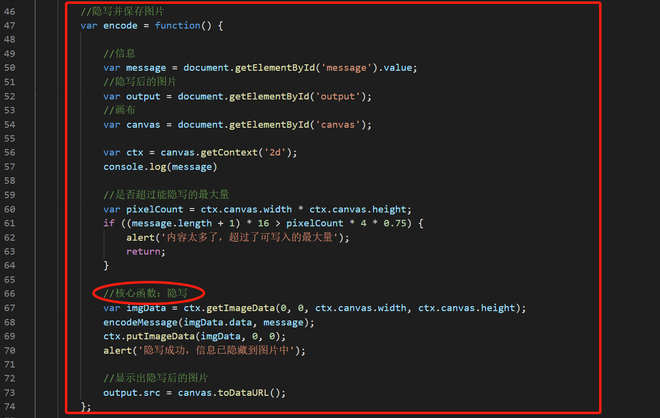This screenshot has height=418, width=660.
Task: Click the circled comment on line 66
Action: (x=146, y=293)
